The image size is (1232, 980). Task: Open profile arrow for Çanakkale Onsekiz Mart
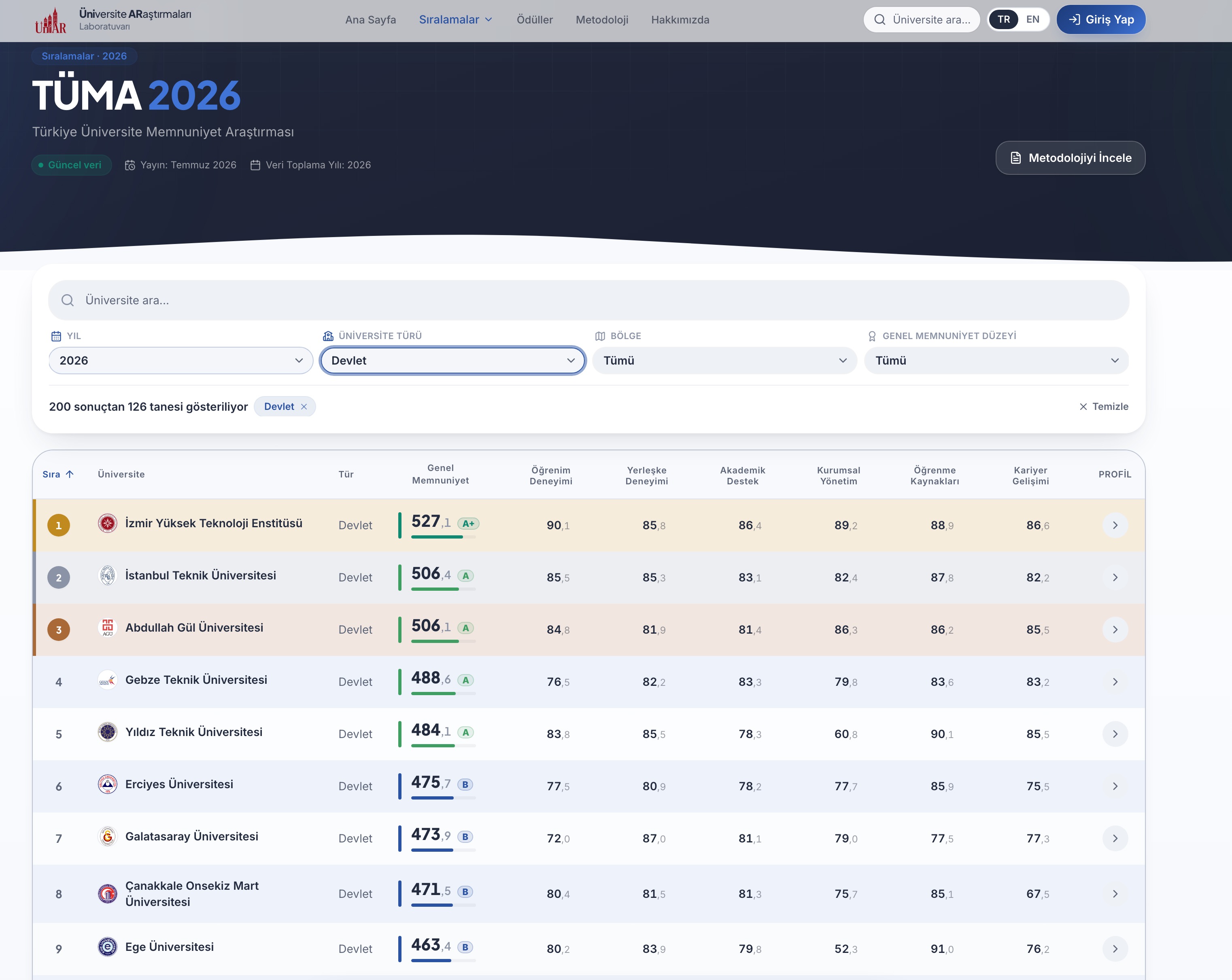coord(1115,894)
